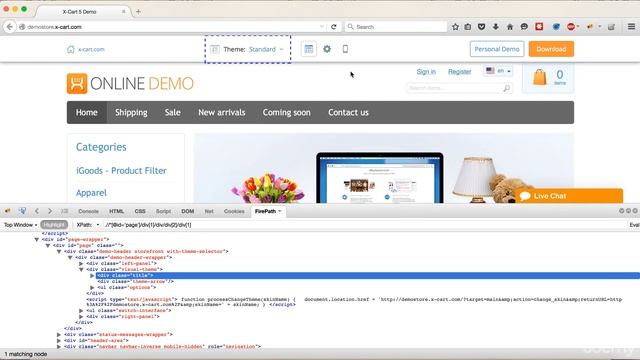Open the FirePath tab options arrow
Screen dimensions: 640x360
(x=280, y=211)
